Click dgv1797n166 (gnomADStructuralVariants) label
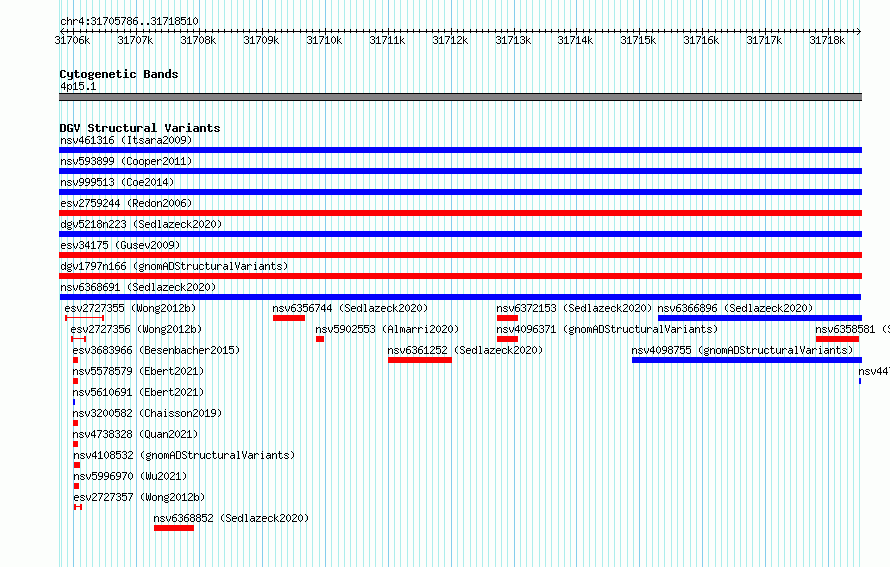Viewport: 890px width, 567px height. (x=174, y=266)
